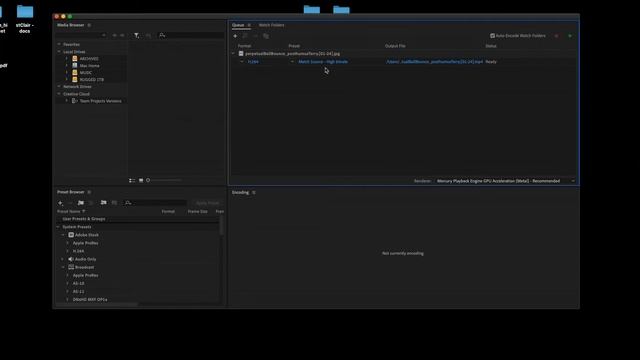Select the Preset Browser panel tab
Image resolution: width=640 pixels, height=360 pixels.
click(x=71, y=192)
